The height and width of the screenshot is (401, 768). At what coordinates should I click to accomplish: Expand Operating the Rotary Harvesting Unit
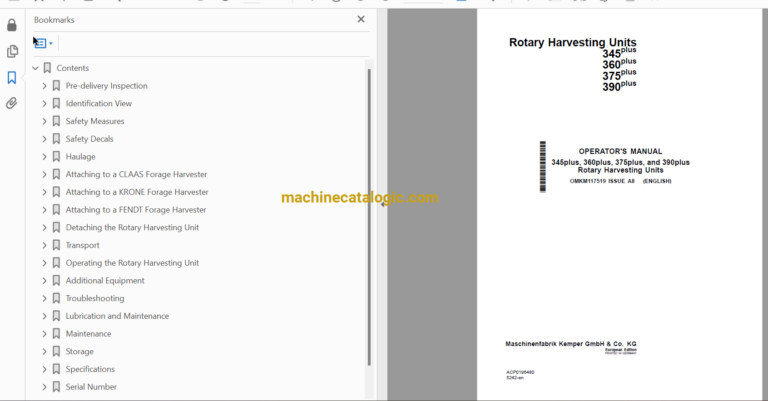click(x=45, y=263)
